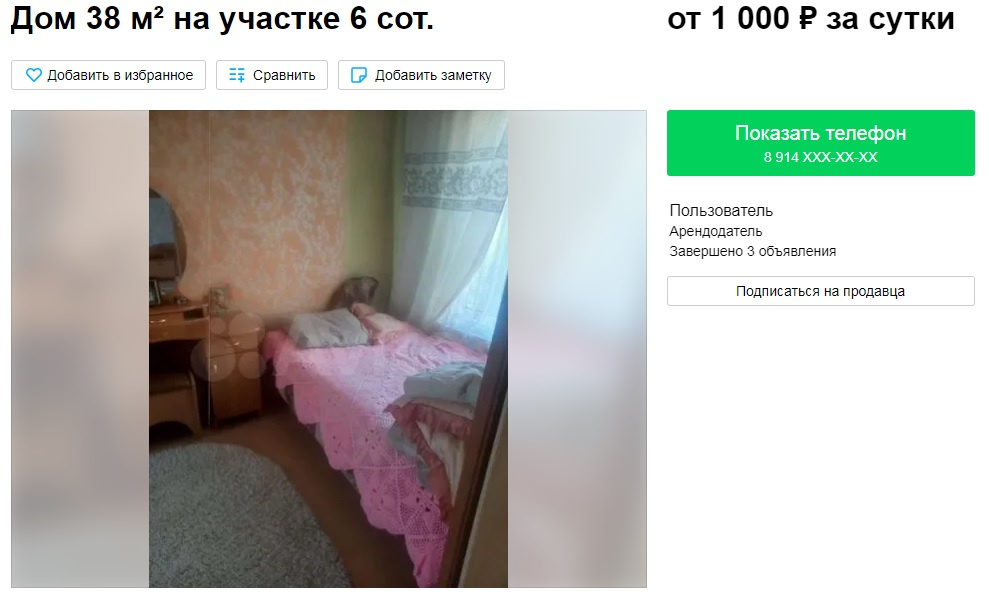
Task: Click the price 'от 1 000 ₽ за сутки'
Action: (811, 18)
